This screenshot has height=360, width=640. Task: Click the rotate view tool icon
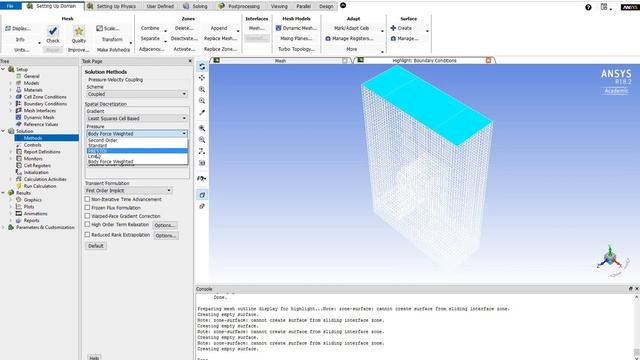coord(202,67)
